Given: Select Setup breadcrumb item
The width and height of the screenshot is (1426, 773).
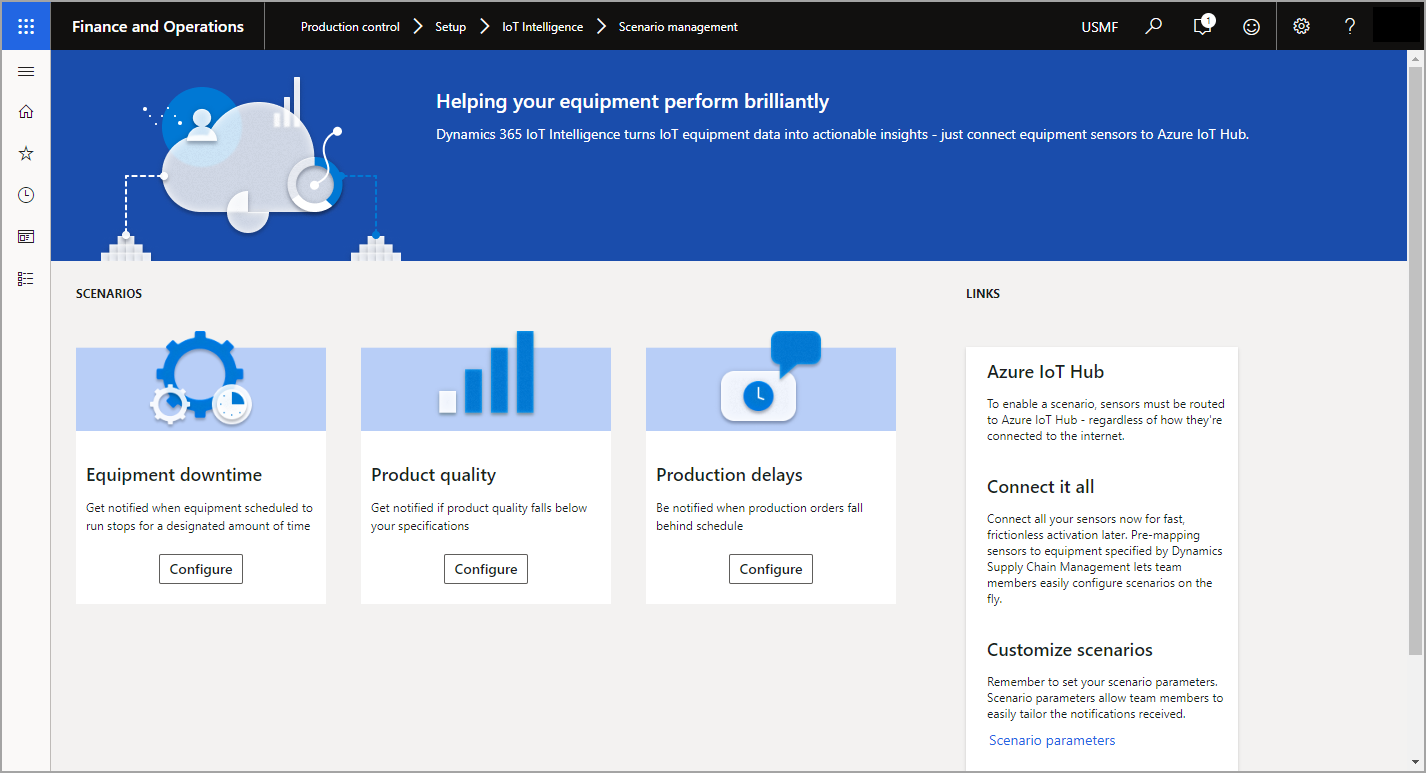Looking at the screenshot, I should (x=450, y=27).
